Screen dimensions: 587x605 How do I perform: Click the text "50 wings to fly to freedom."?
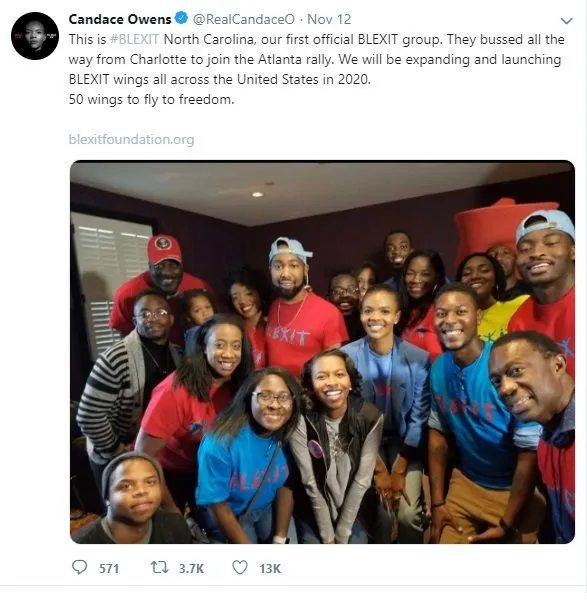point(151,100)
